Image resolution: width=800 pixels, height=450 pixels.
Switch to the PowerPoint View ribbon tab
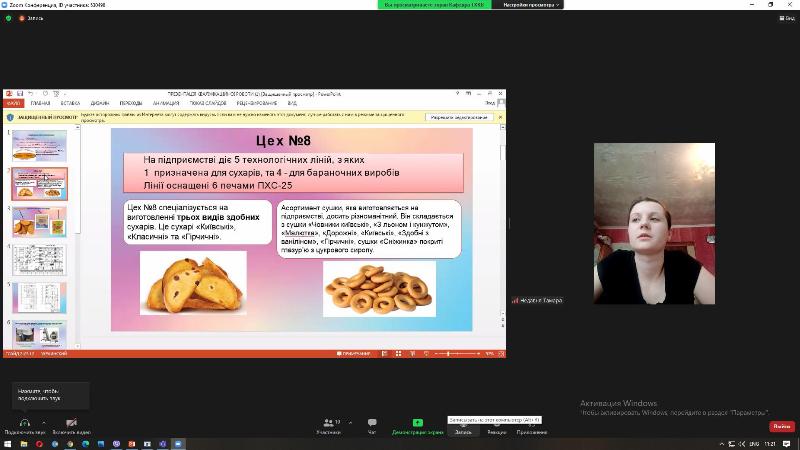coord(292,103)
